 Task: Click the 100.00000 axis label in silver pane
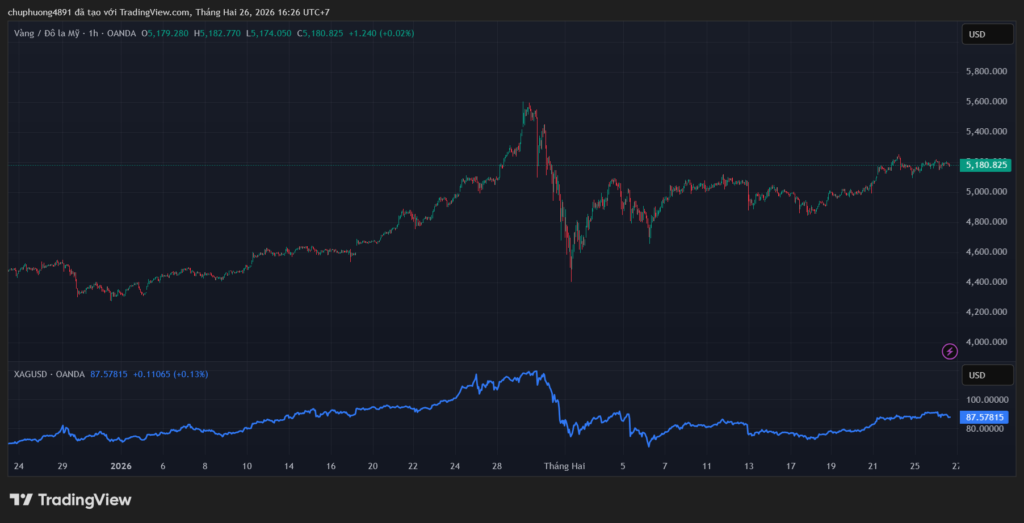point(985,399)
